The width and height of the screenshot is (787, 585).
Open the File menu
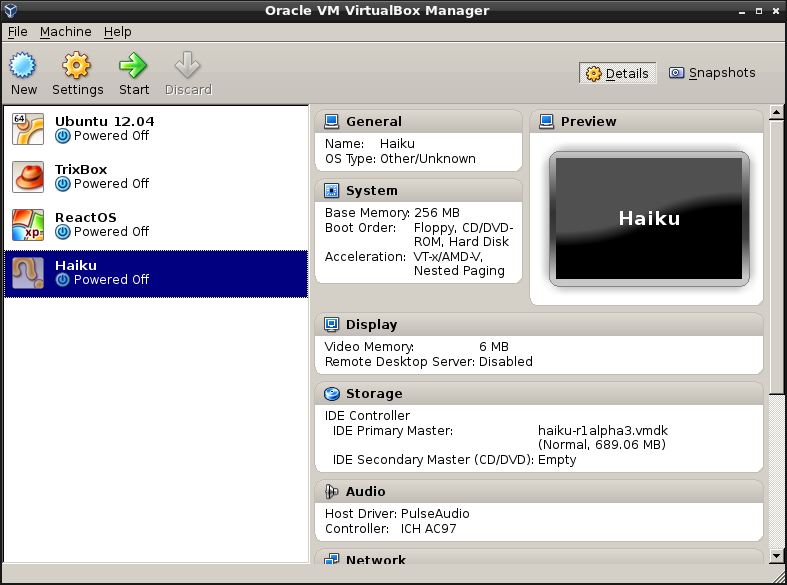pyautogui.click(x=18, y=32)
